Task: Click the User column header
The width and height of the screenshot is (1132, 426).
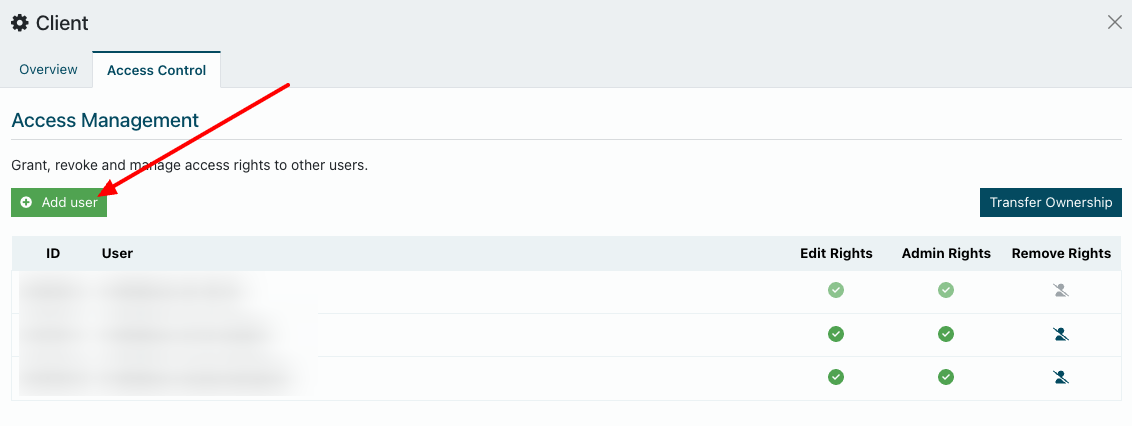Action: pyautogui.click(x=117, y=253)
